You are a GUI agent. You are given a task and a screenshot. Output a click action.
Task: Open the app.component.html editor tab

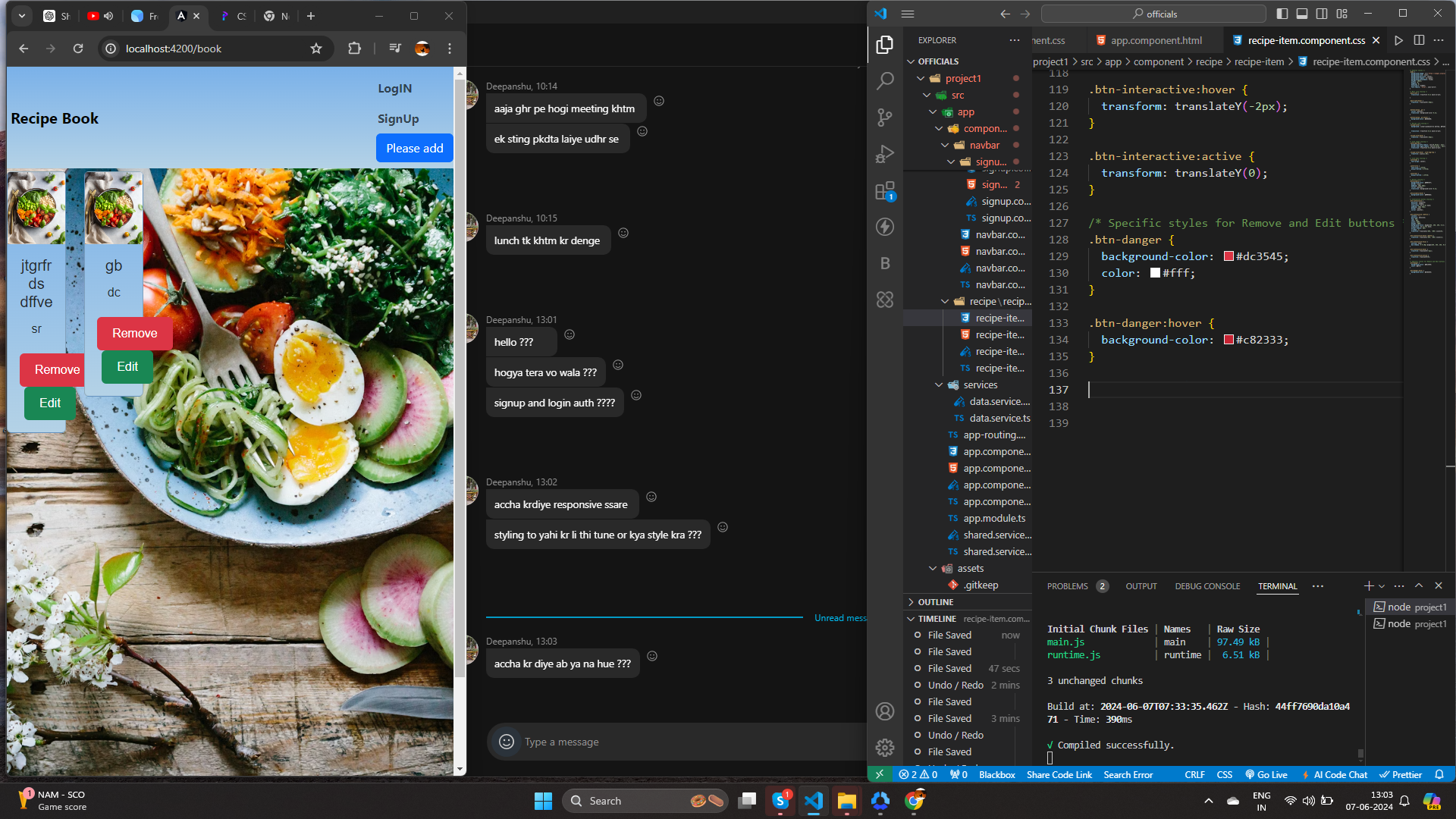coord(1156,40)
